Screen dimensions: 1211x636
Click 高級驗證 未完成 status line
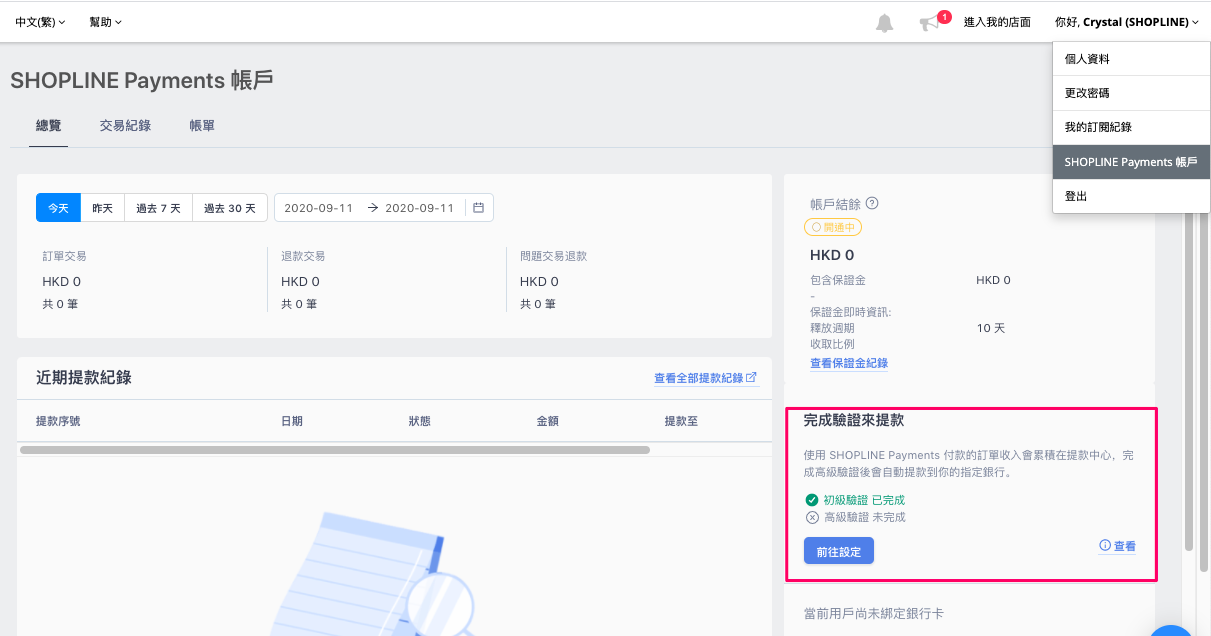[x=855, y=517]
